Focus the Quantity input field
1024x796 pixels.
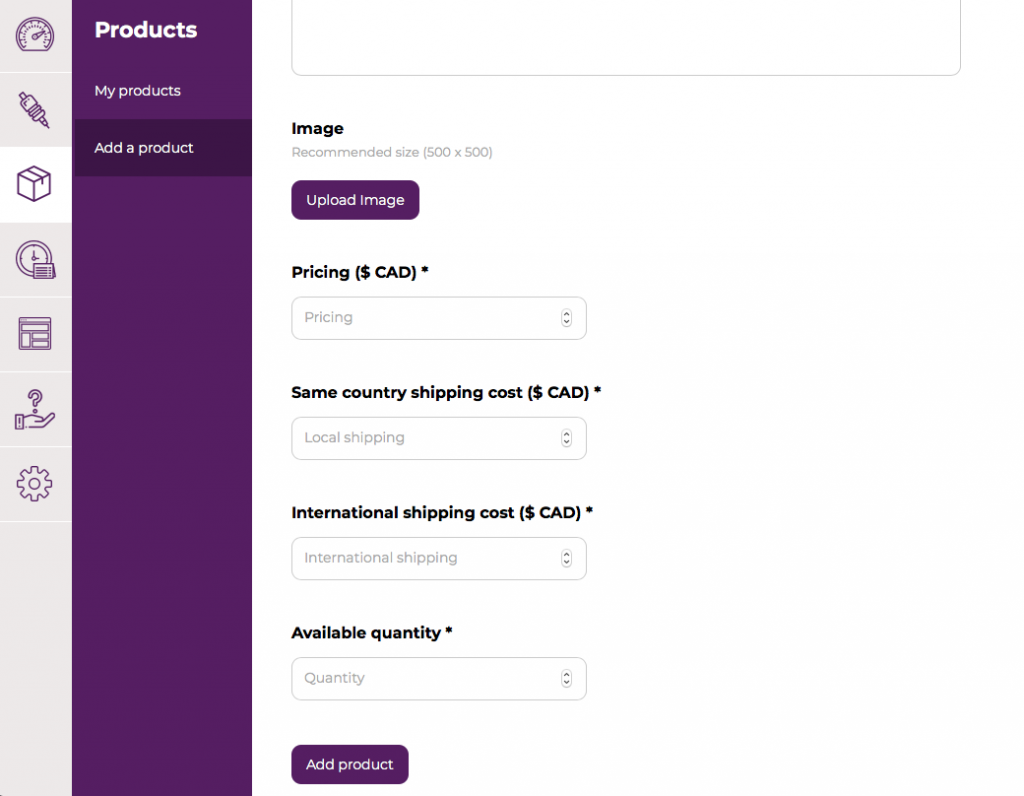[439, 678]
